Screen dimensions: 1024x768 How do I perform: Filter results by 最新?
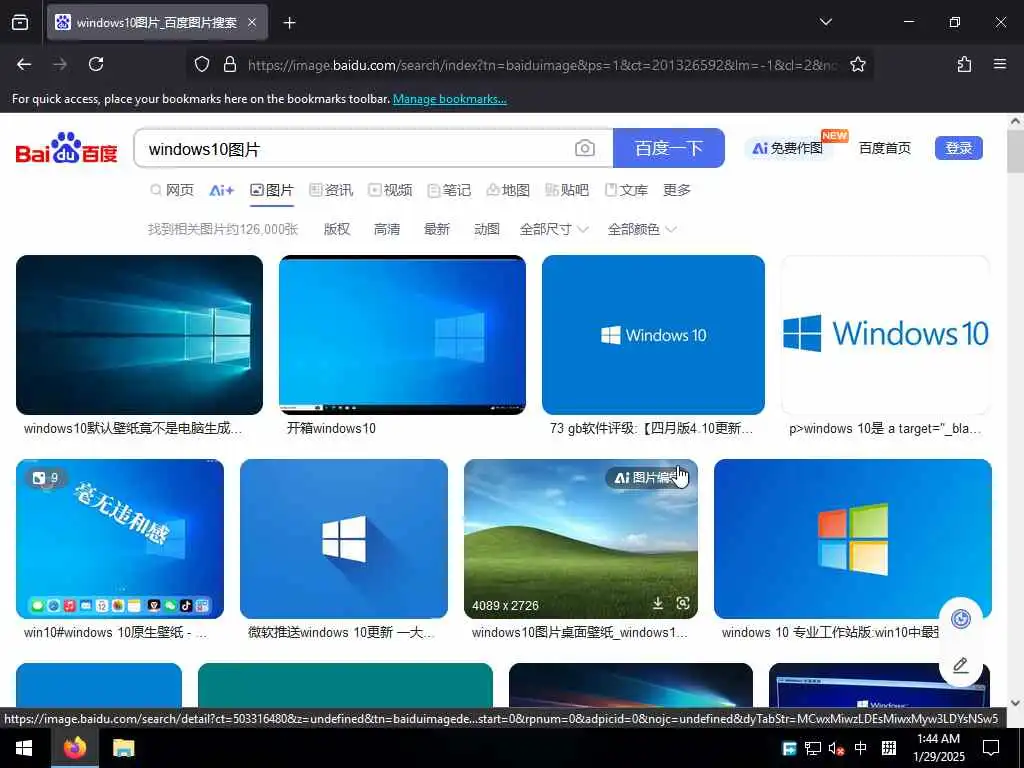[437, 229]
